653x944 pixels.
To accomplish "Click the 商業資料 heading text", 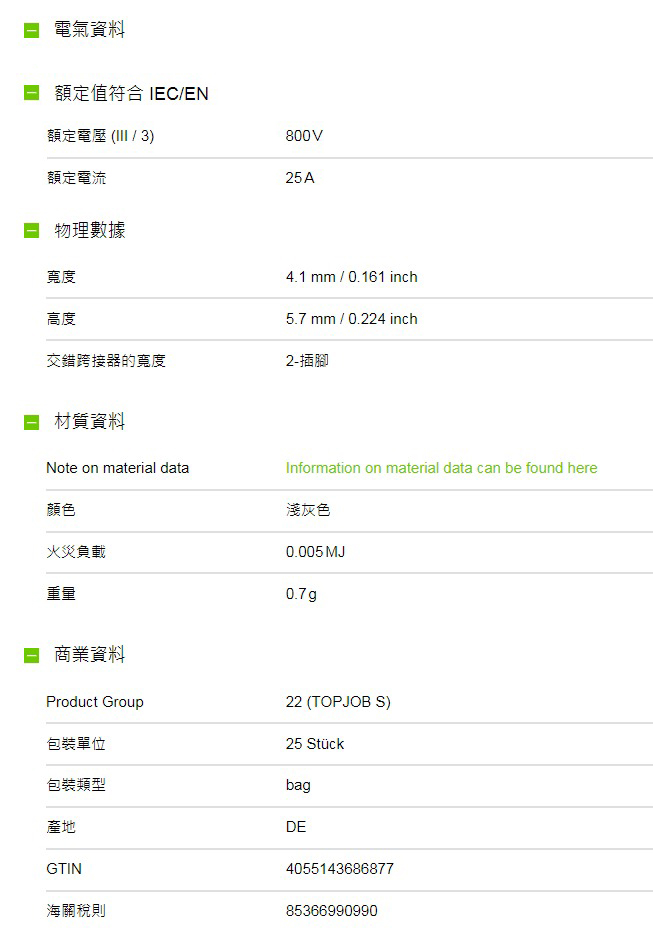I will click(90, 654).
